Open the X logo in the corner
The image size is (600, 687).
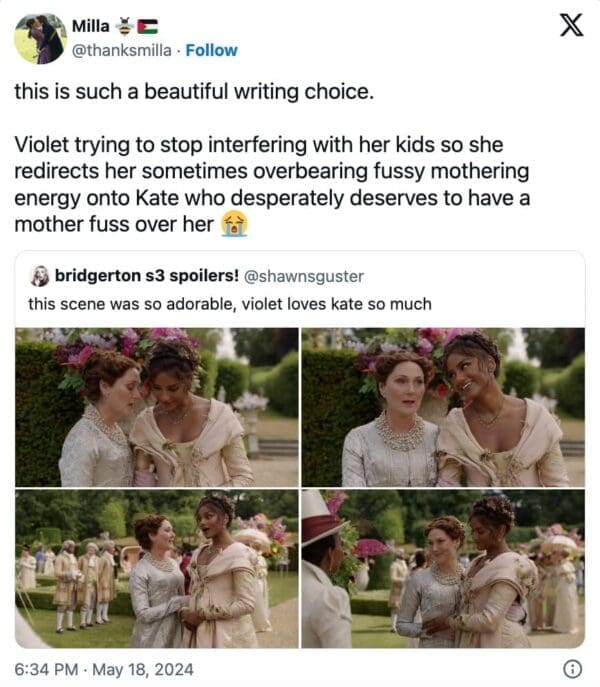pyautogui.click(x=571, y=27)
